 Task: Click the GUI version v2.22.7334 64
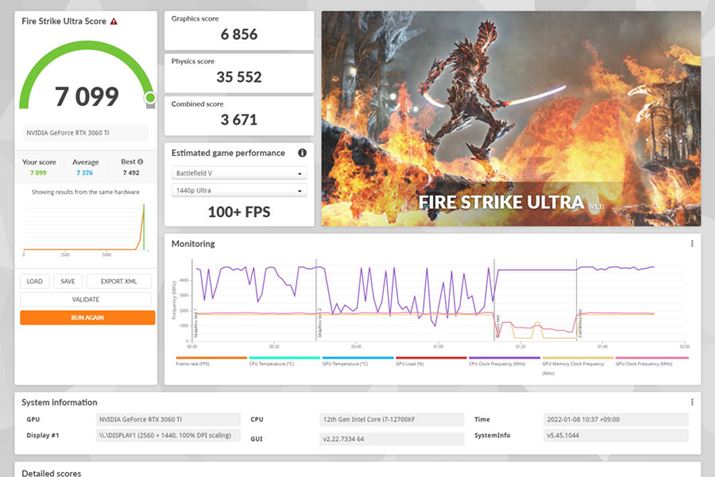pyautogui.click(x=392, y=439)
